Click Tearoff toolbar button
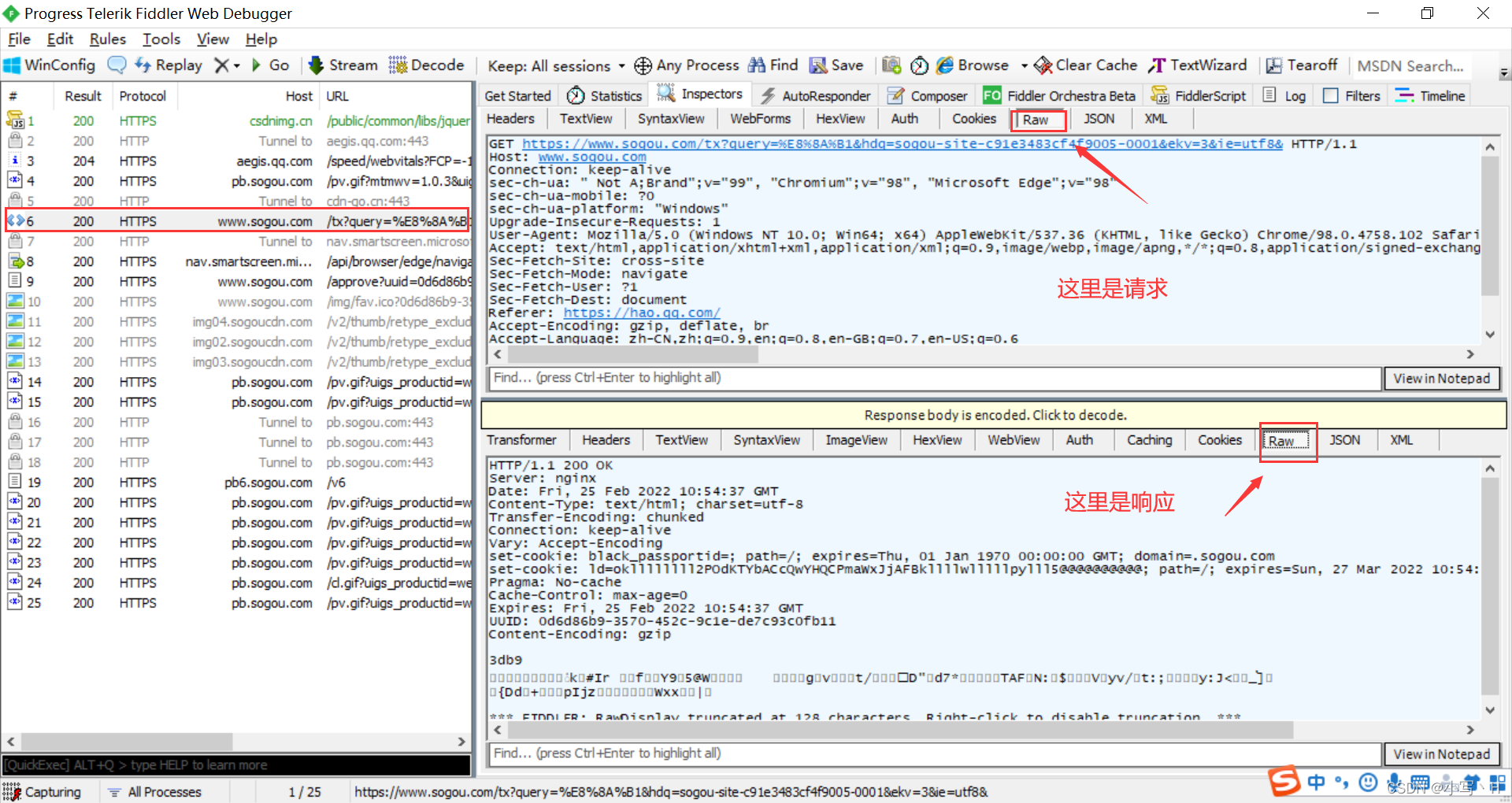 tap(1301, 65)
